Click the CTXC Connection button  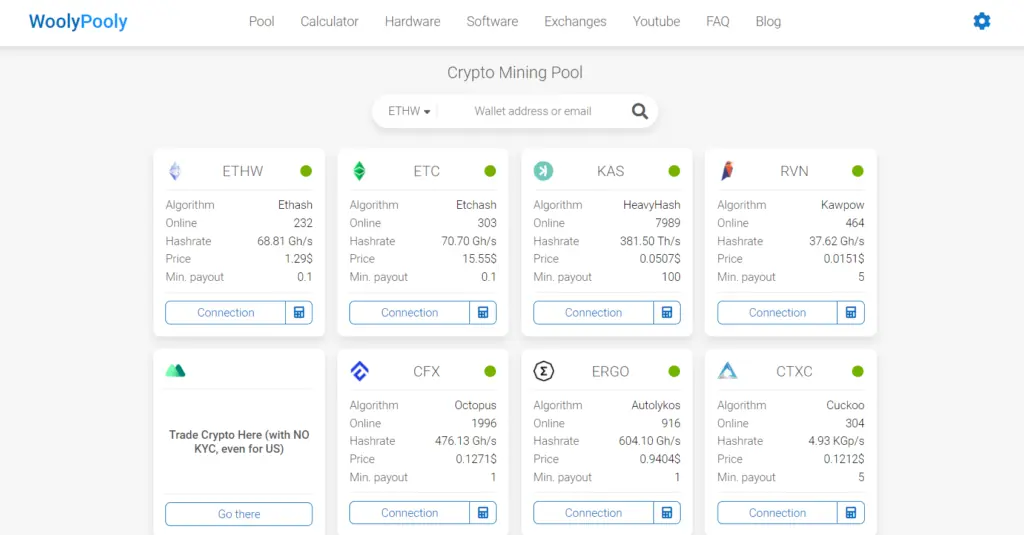(777, 513)
